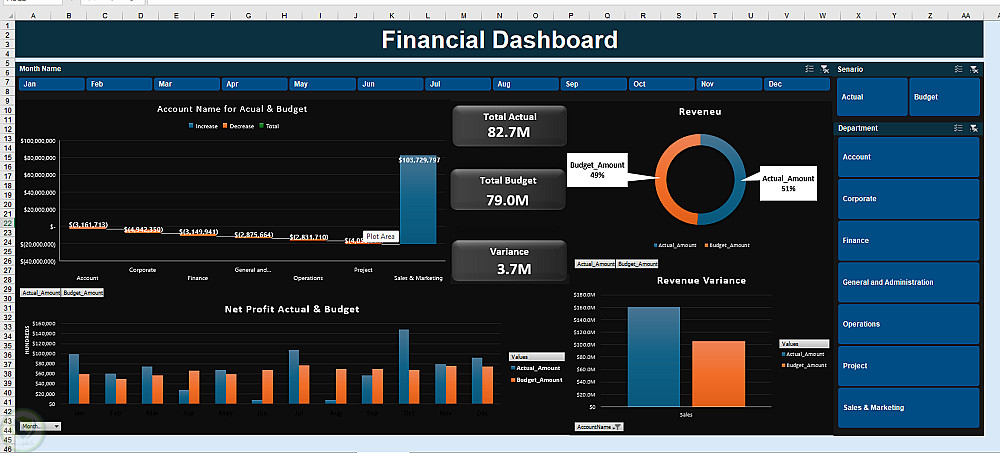This screenshot has width=1000, height=453.
Task: Toggle the Budget scenario slicer button
Action: (x=944, y=97)
